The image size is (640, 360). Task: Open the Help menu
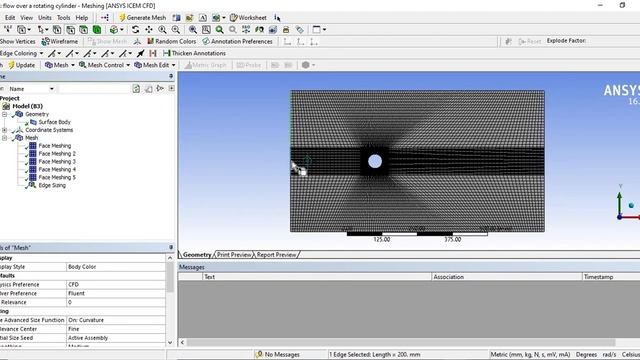point(82,18)
